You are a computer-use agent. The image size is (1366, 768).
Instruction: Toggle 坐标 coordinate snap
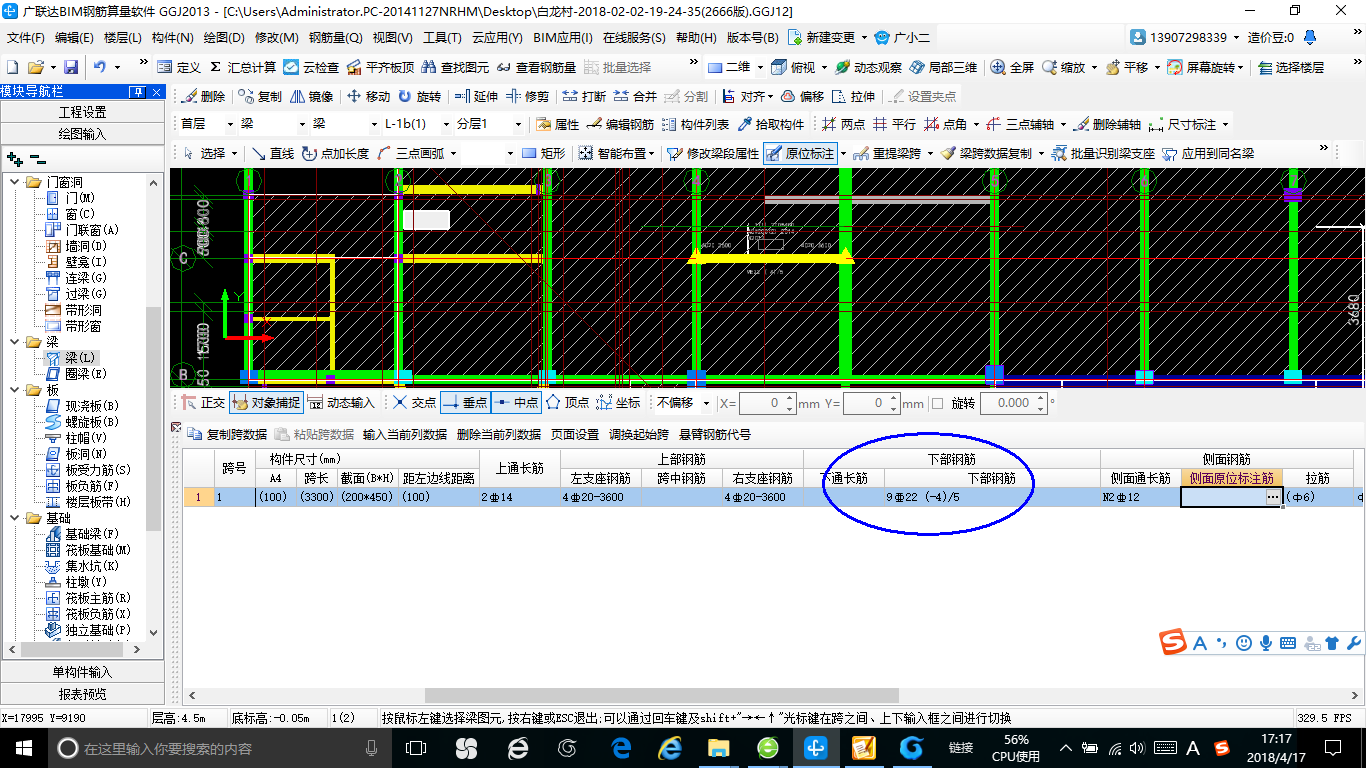[617, 402]
